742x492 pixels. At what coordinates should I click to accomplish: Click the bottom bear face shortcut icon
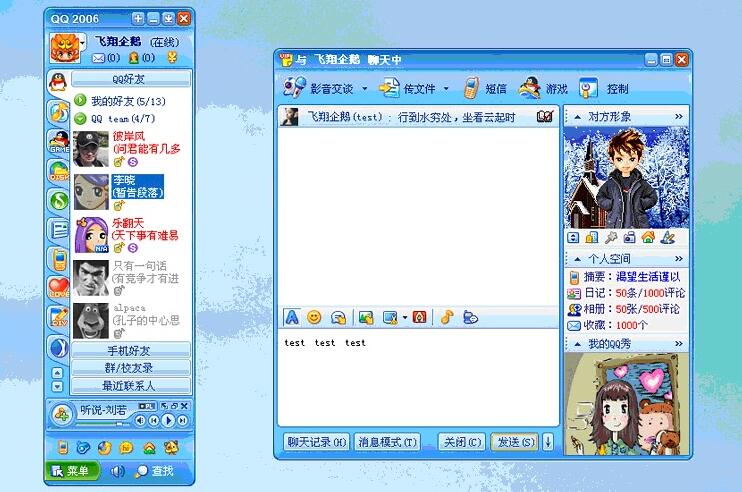tap(171, 447)
